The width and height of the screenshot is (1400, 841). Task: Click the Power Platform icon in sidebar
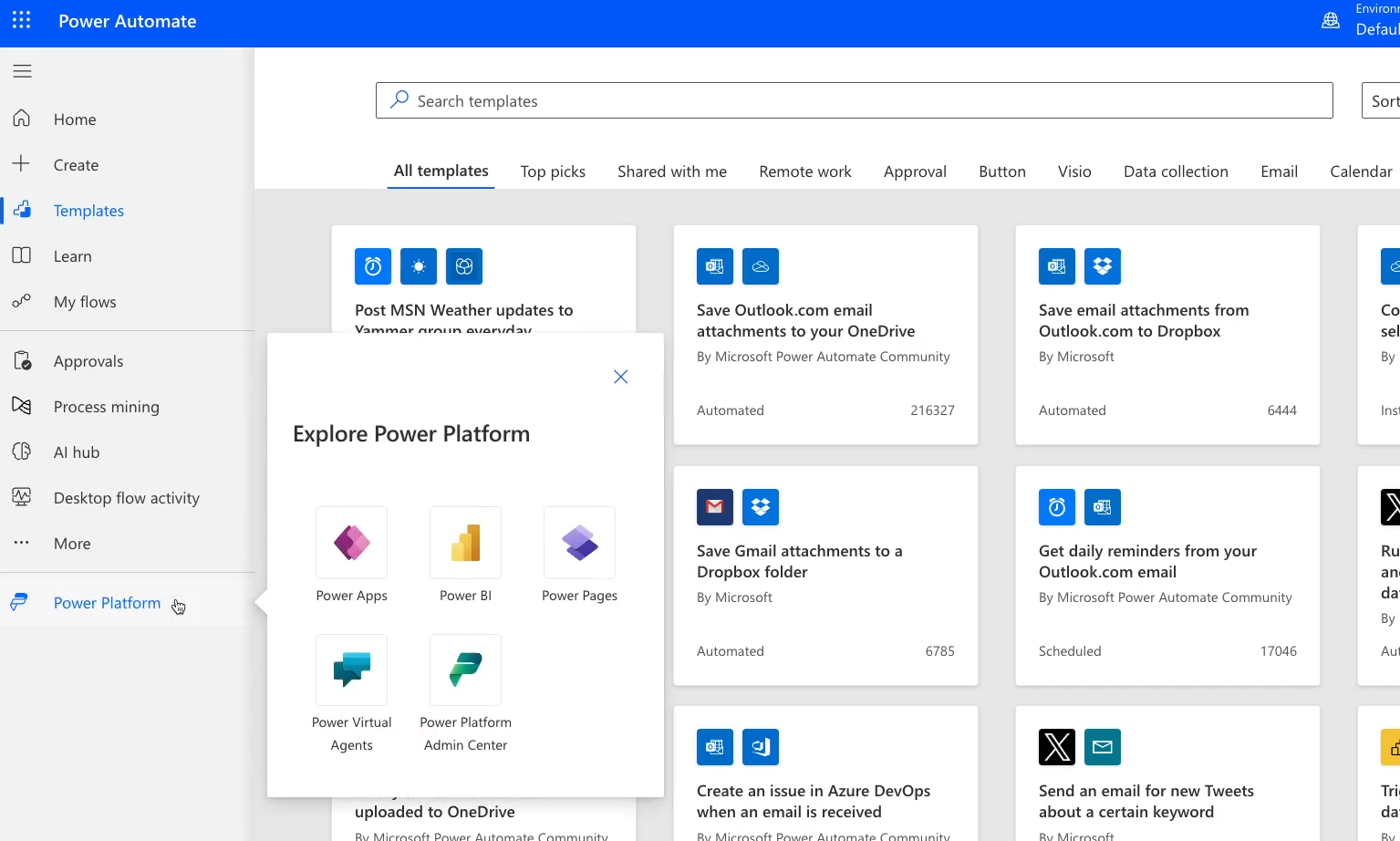coord(19,602)
